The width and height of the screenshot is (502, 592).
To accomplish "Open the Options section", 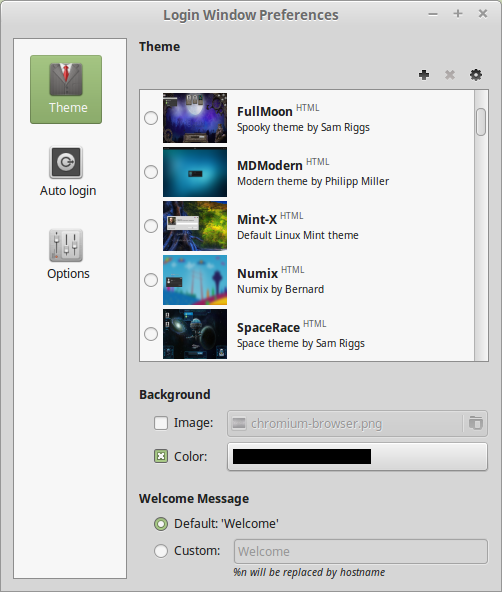I will tap(67, 254).
